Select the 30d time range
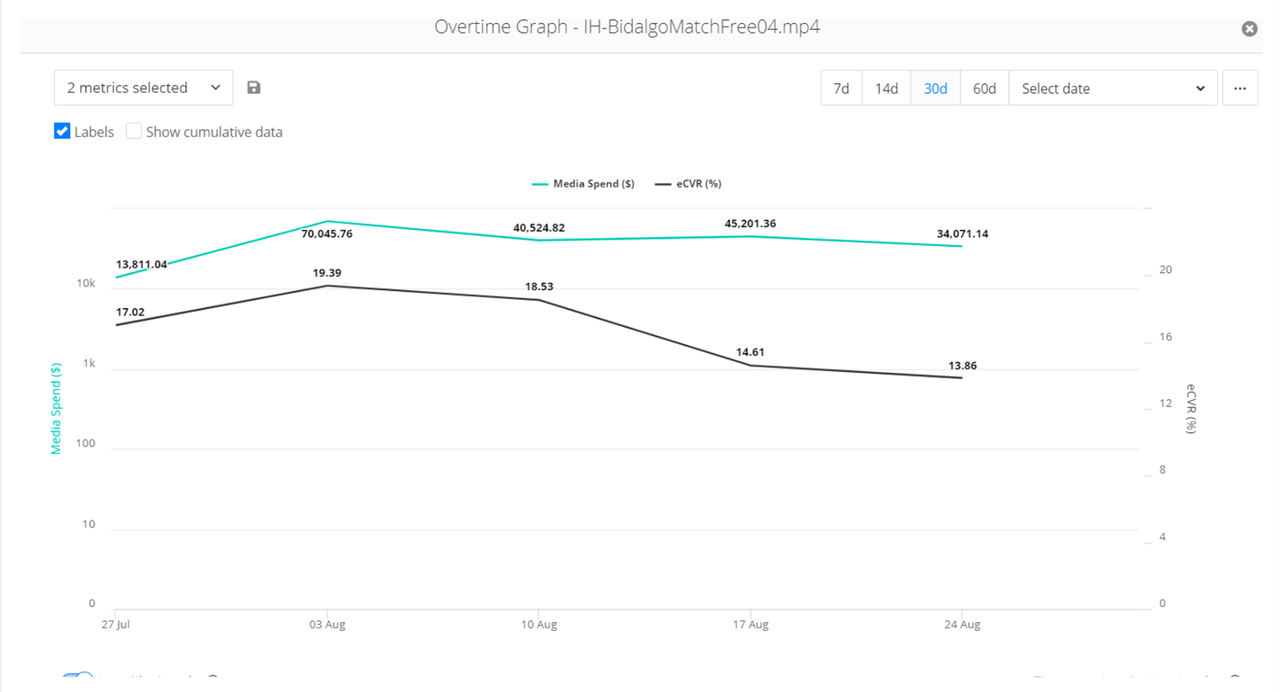1280x692 pixels. [x=935, y=88]
